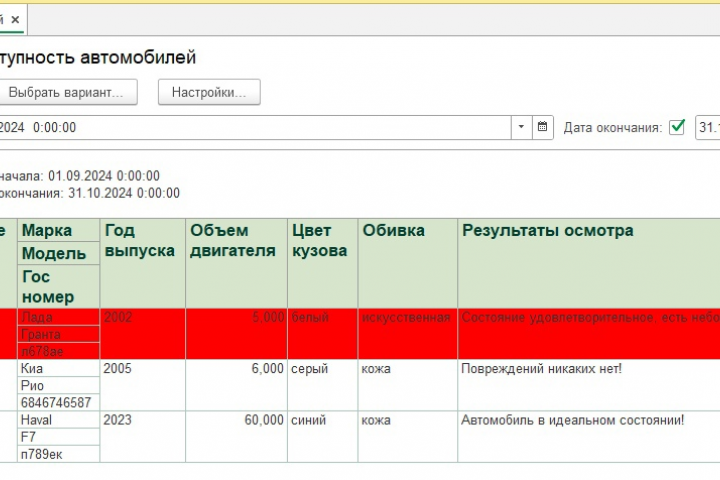Screen dimensions: 720x480
Task: Click the 'Выбрать вариант...' button
Action: [x=66, y=92]
